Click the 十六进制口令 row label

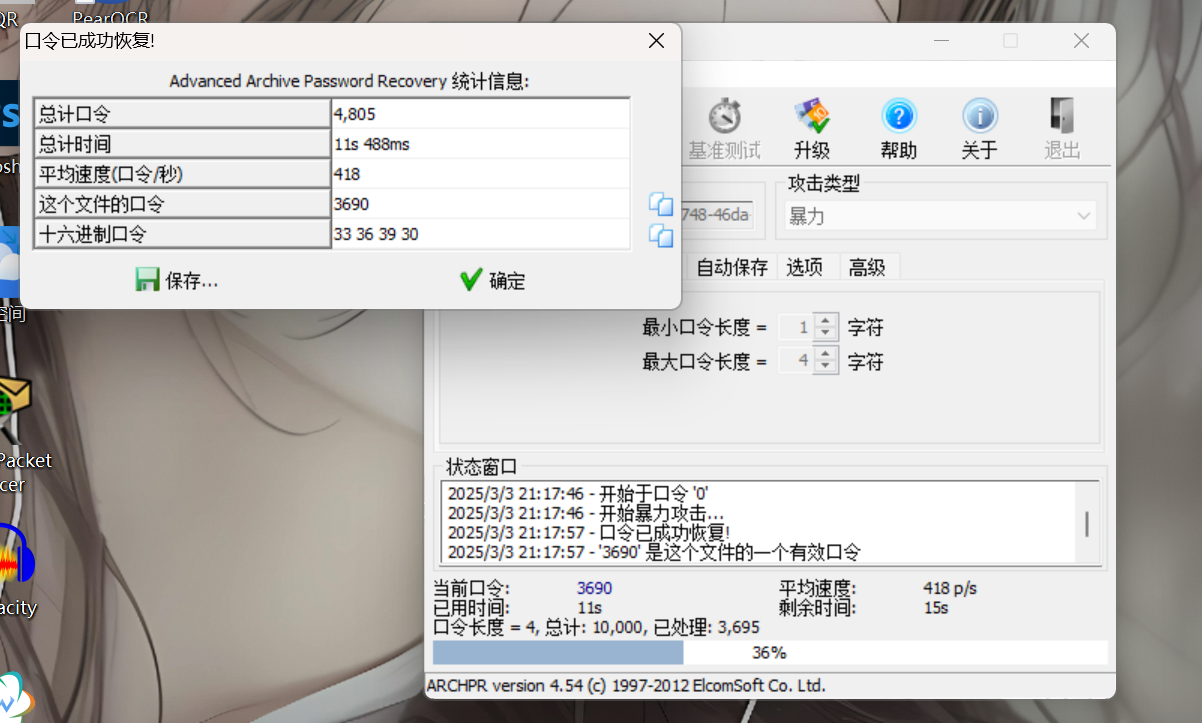pos(182,234)
